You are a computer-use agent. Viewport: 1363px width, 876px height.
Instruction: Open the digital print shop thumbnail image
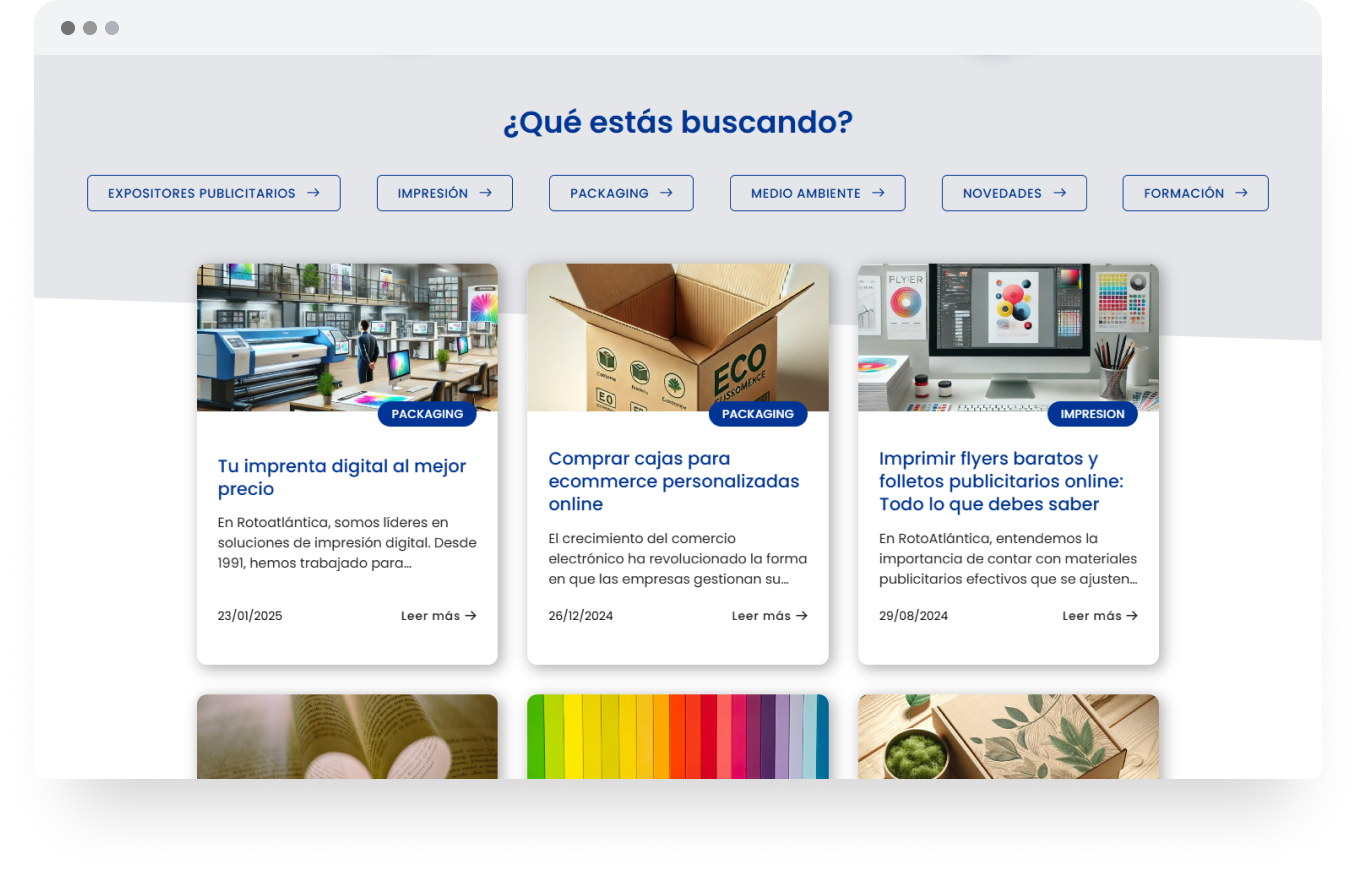(347, 335)
